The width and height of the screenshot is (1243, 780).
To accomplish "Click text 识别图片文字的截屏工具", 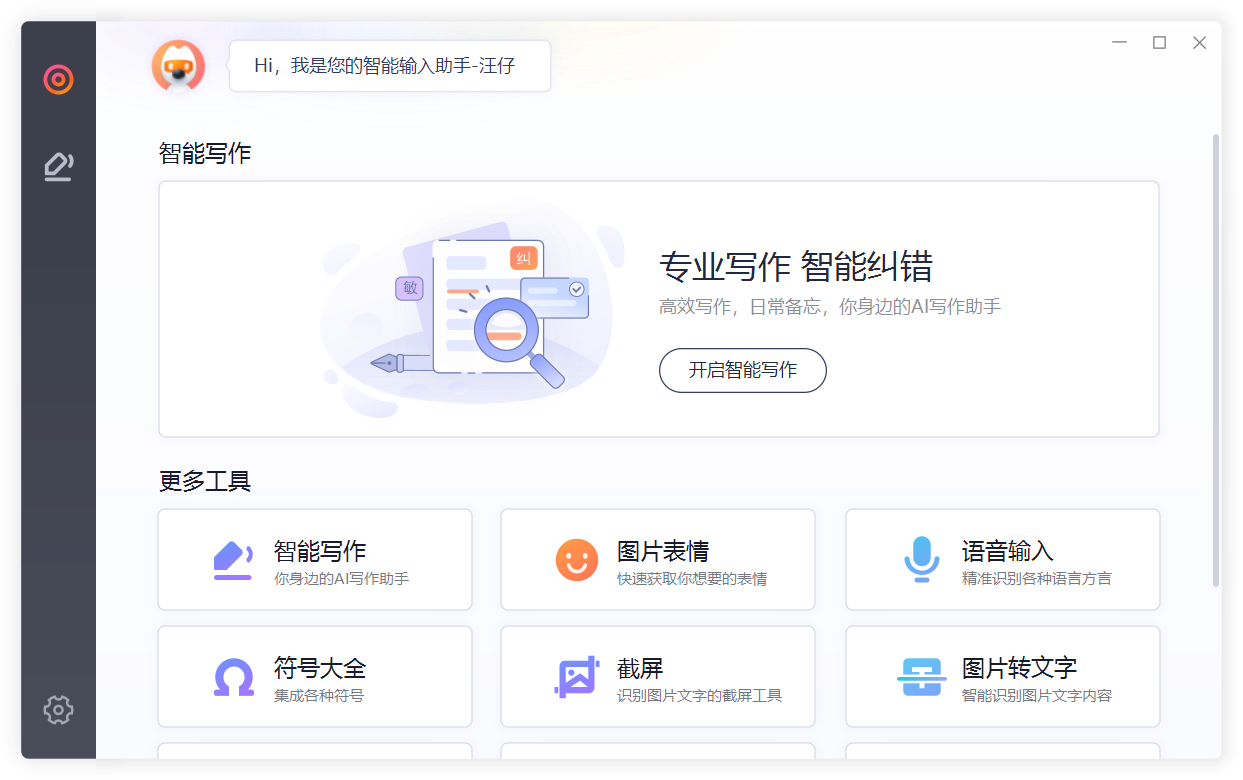I will [x=699, y=696].
